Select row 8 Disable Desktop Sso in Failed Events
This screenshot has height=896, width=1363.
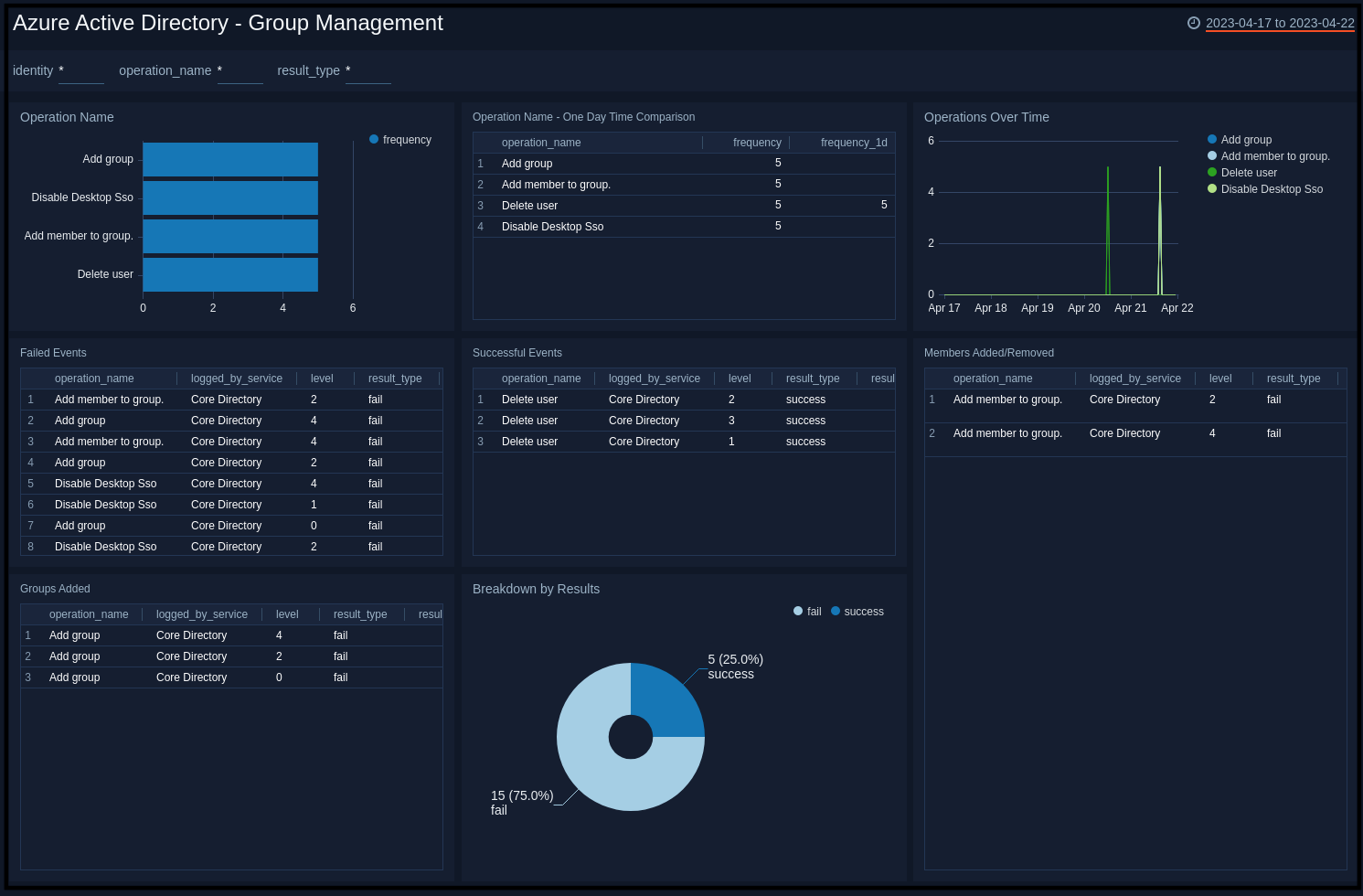pos(231,547)
